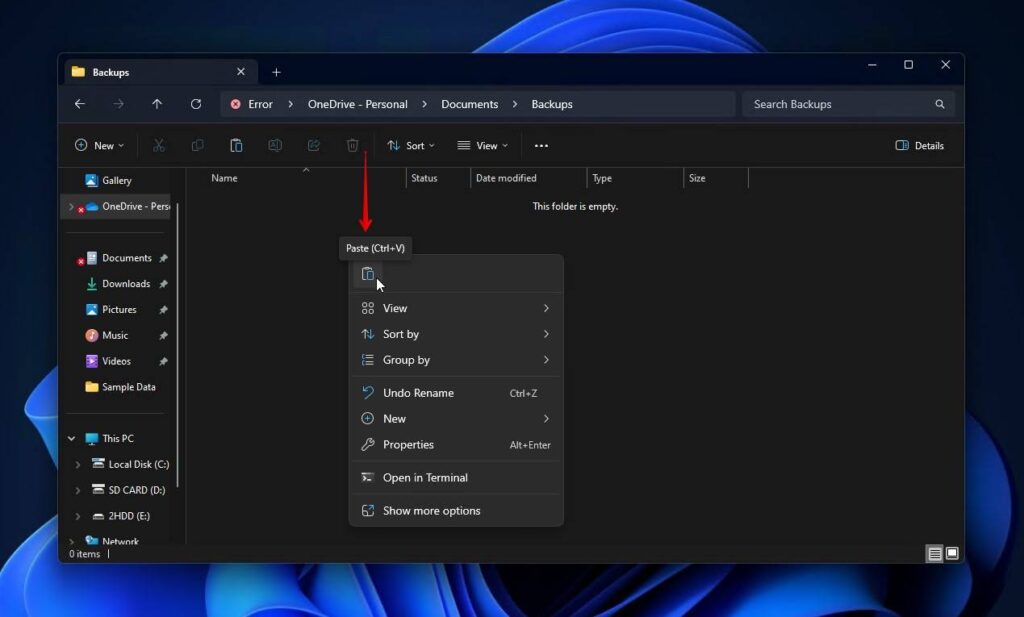Open the New dropdown menu
Screen dimensions: 1024x617
[x=99, y=145]
